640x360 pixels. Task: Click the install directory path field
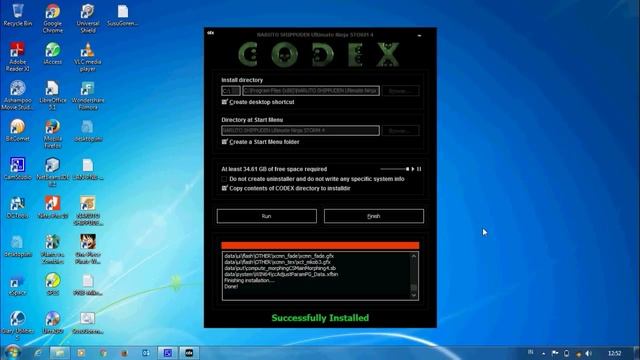(x=311, y=91)
